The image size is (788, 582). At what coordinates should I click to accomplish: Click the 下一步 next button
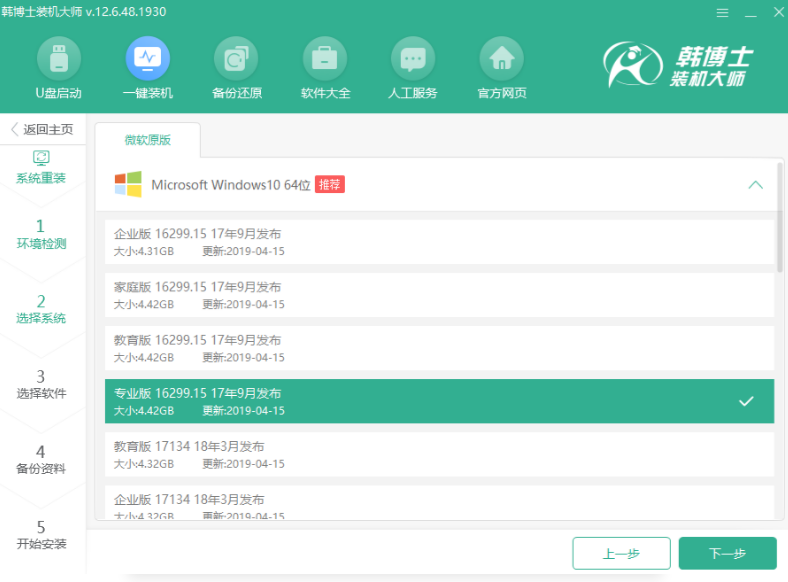[728, 553]
